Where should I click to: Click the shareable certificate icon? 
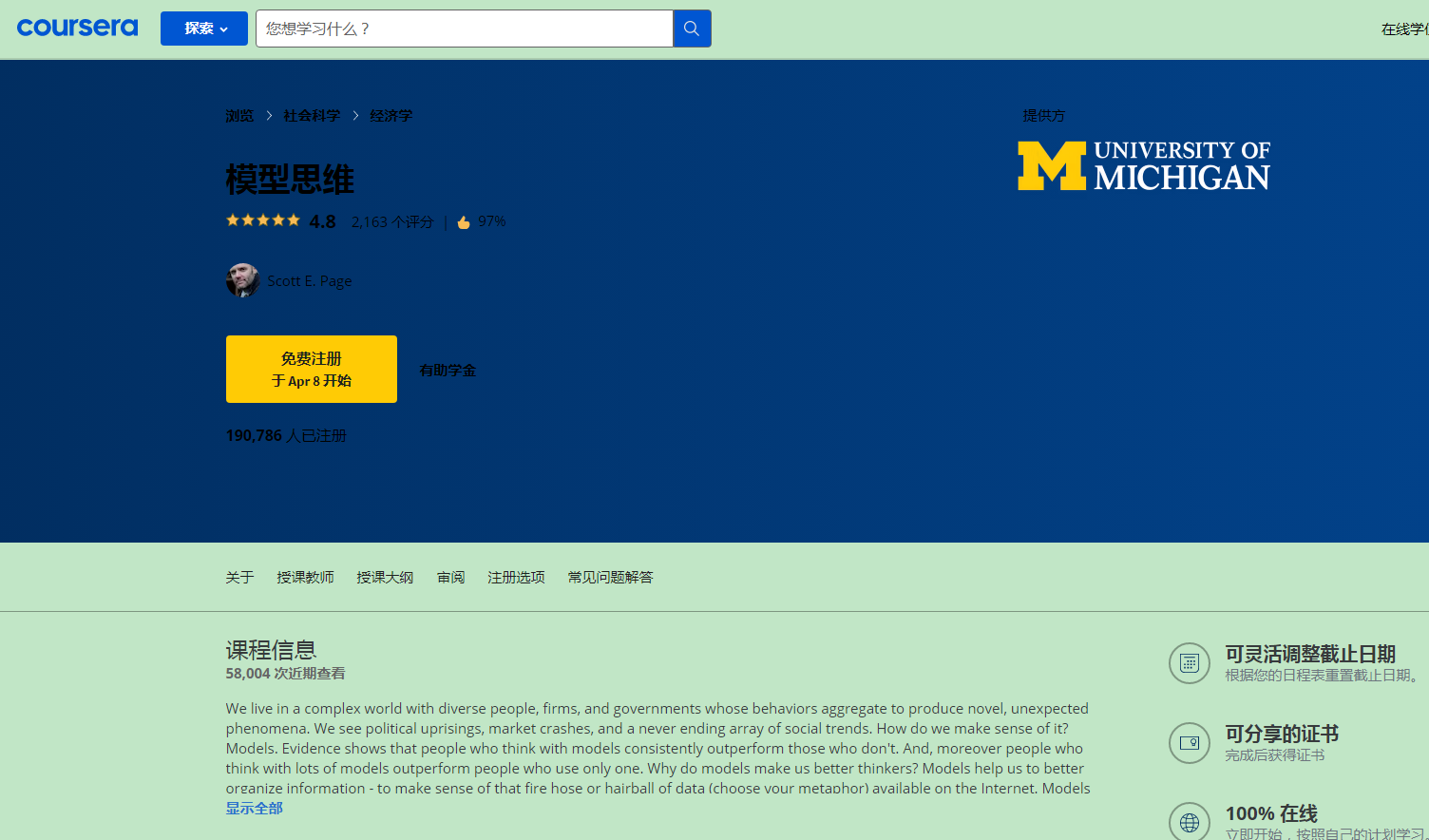click(x=1190, y=743)
